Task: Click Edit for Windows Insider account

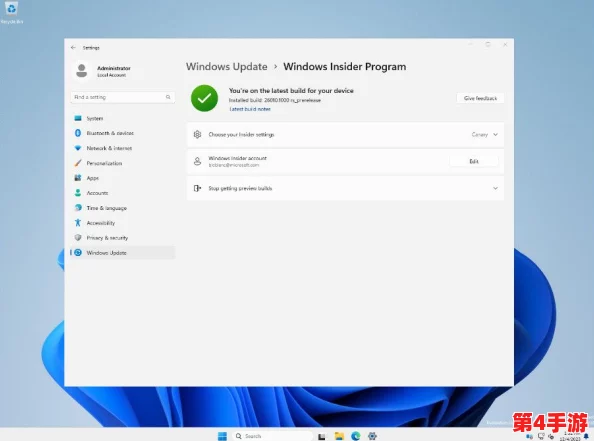Action: [x=474, y=161]
